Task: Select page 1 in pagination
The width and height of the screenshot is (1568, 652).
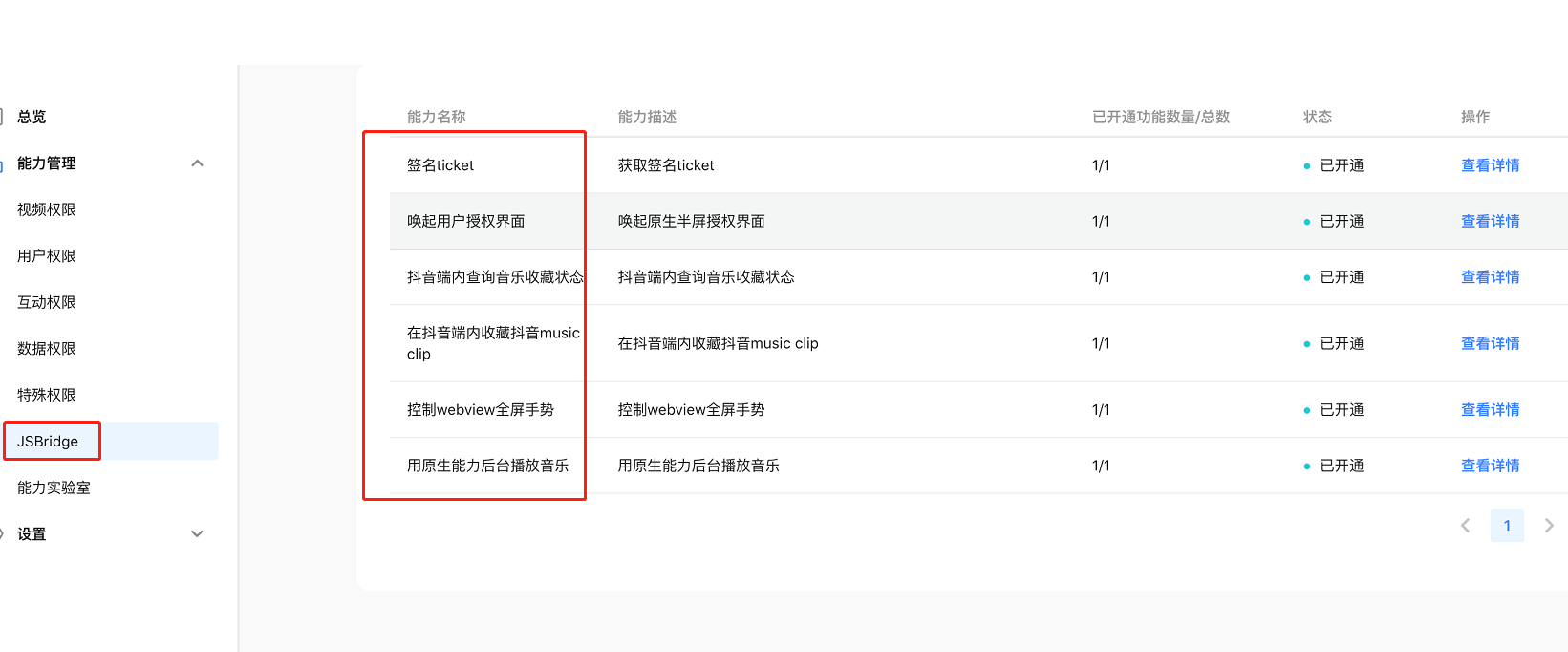Action: [1507, 526]
